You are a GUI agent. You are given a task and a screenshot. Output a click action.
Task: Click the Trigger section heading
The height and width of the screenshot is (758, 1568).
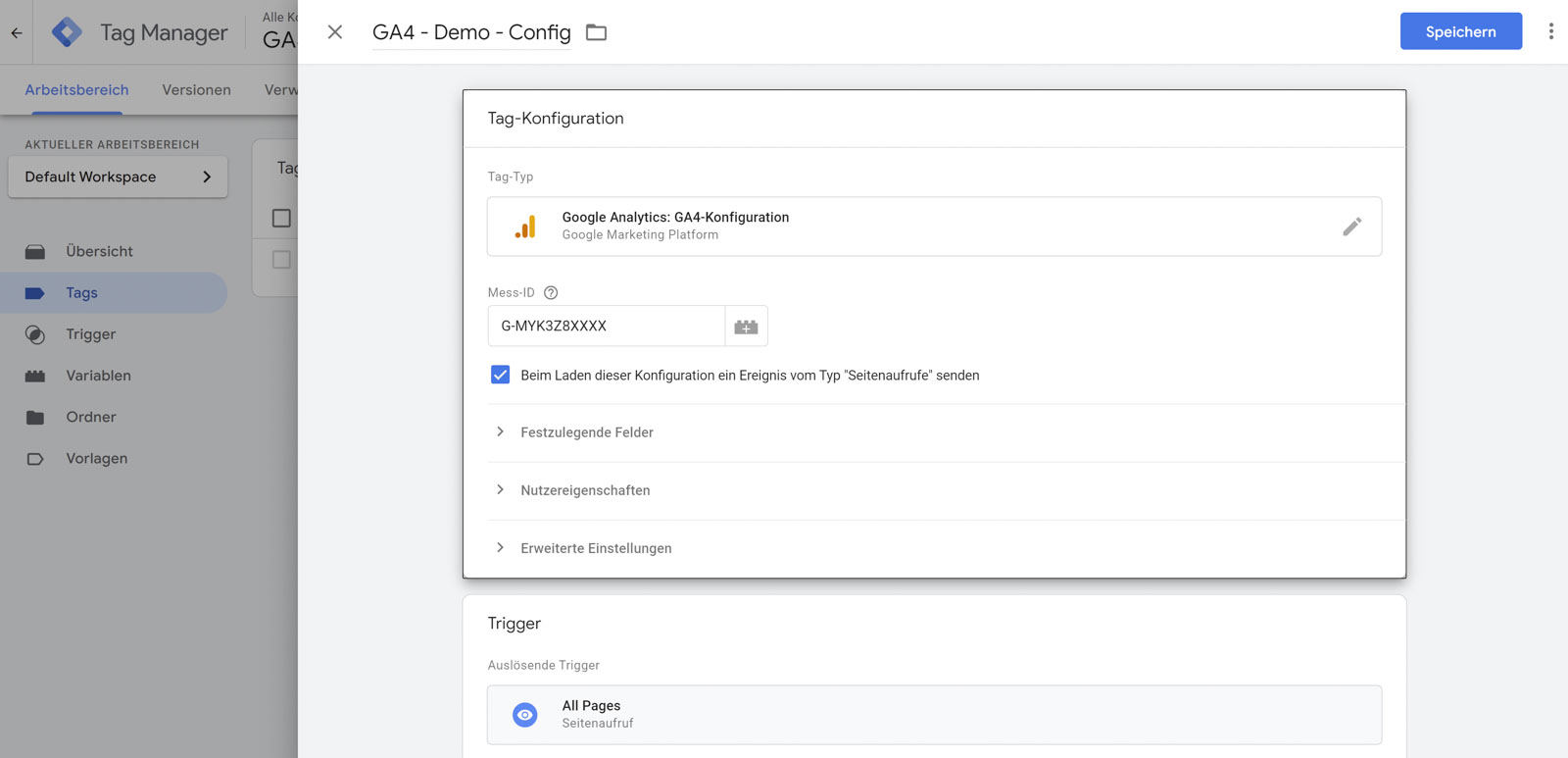click(x=514, y=624)
